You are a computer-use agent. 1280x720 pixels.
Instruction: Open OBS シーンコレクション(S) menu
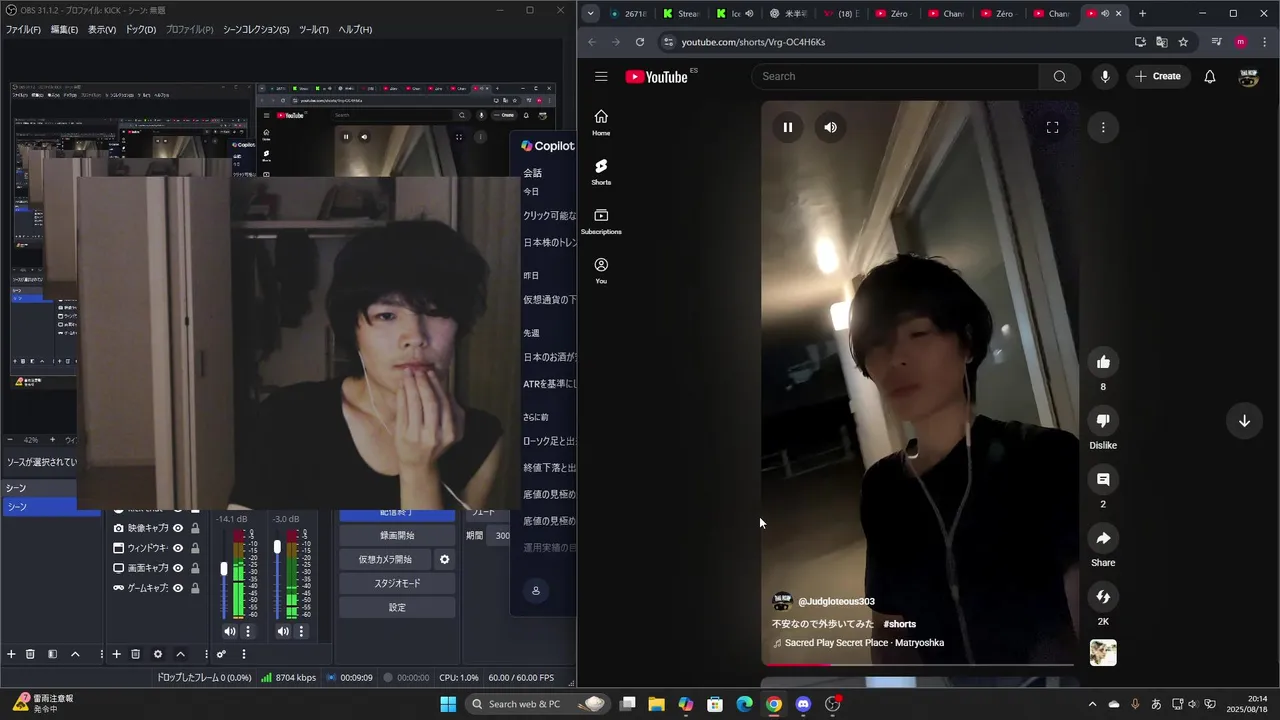(x=256, y=29)
